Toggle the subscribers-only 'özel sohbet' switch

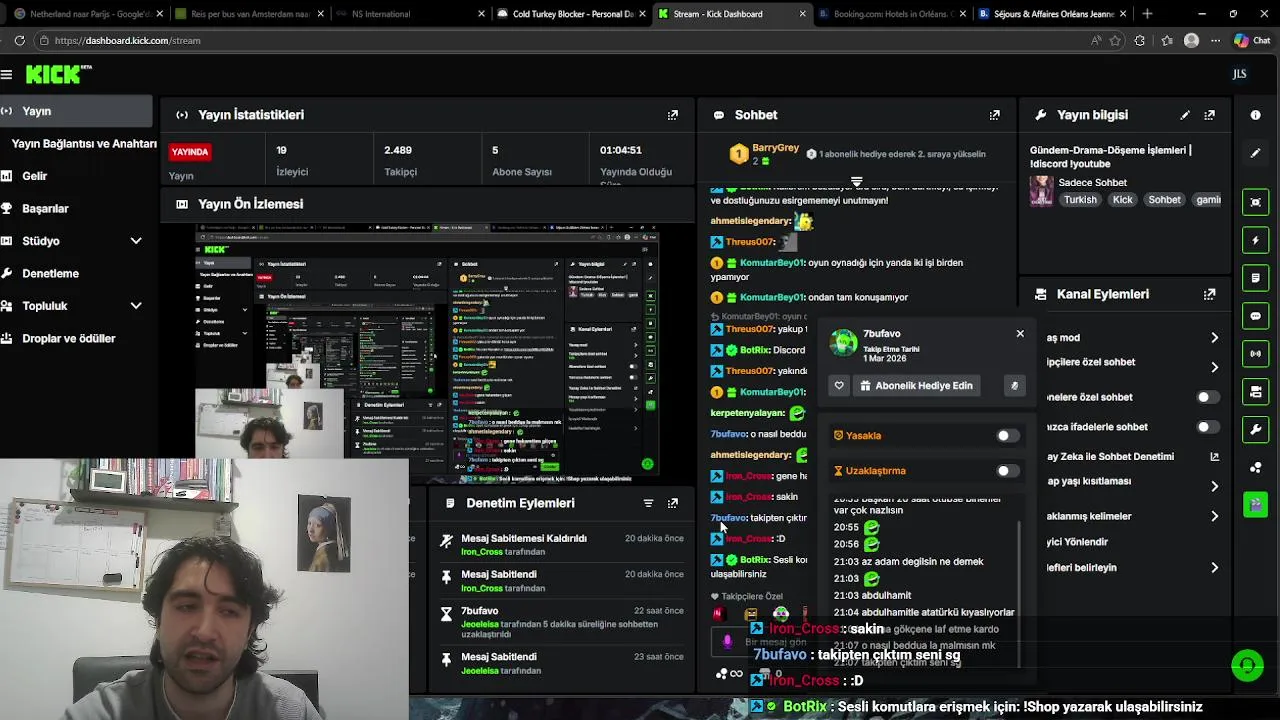coord(1208,397)
